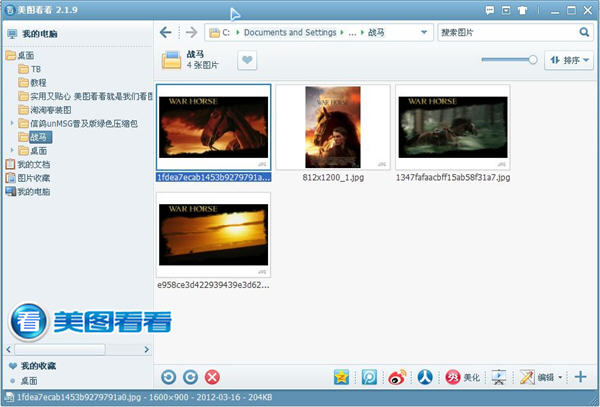Click Documents and Settings path segment
This screenshot has width=600, height=407.
[290, 33]
